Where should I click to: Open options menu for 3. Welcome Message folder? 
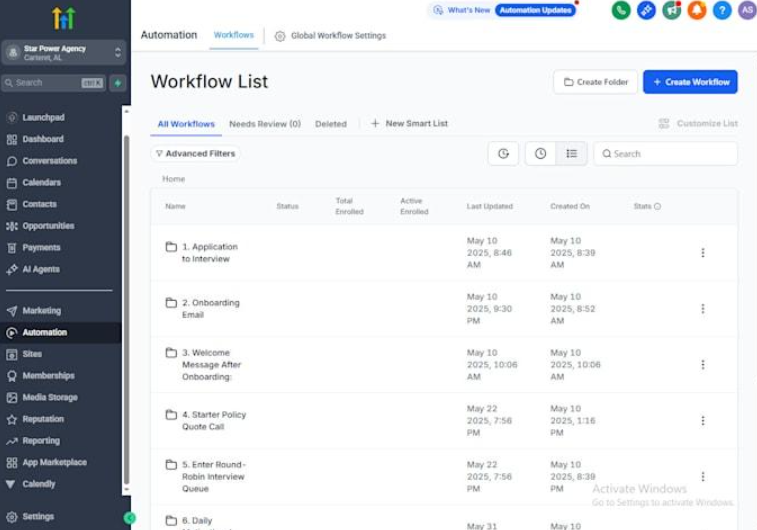(703, 364)
